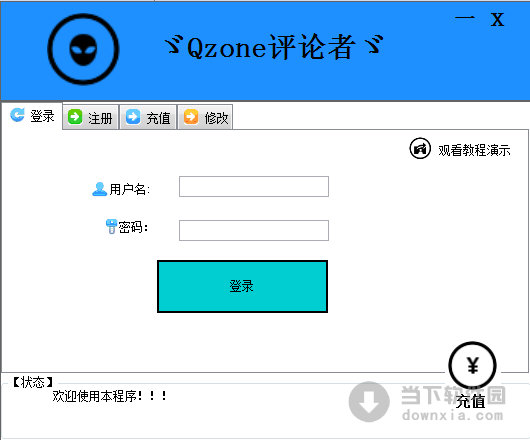The height and width of the screenshot is (440, 530).
Task: Click the cyan 登录 button
Action: coord(242,286)
